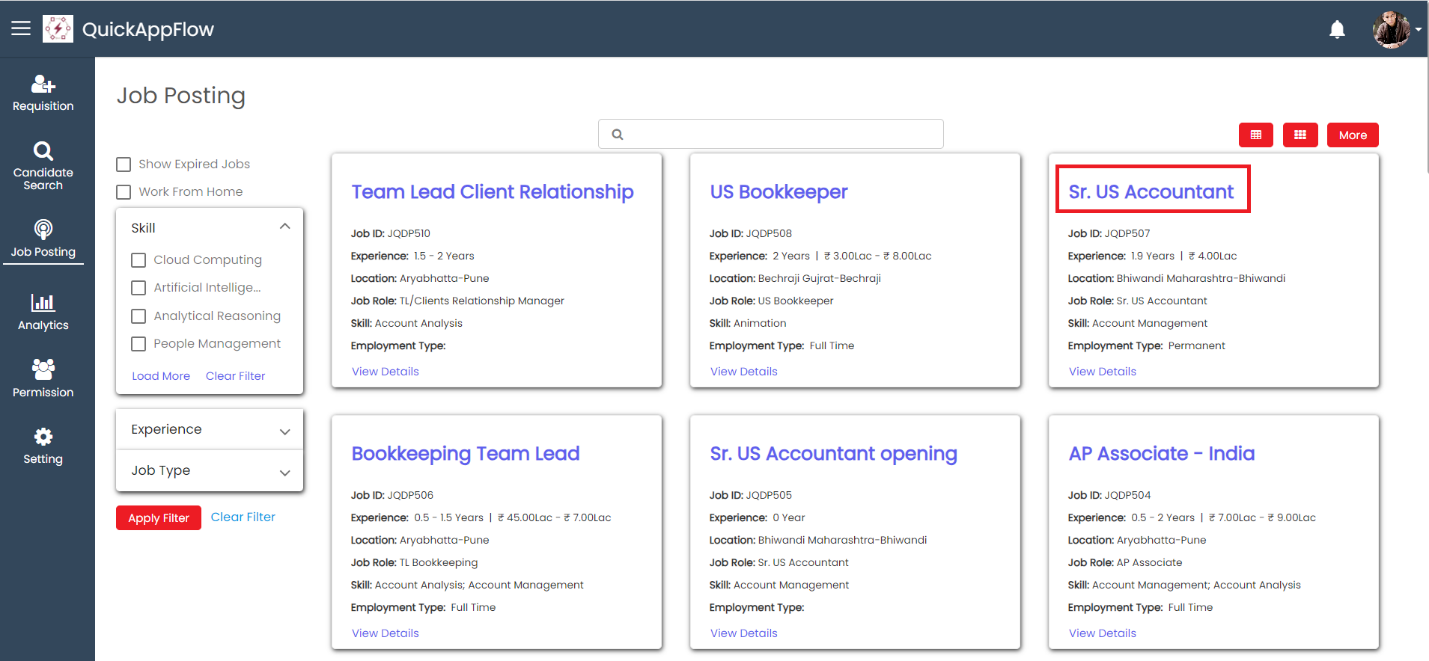Go to Requisition in sidebar

tap(43, 94)
